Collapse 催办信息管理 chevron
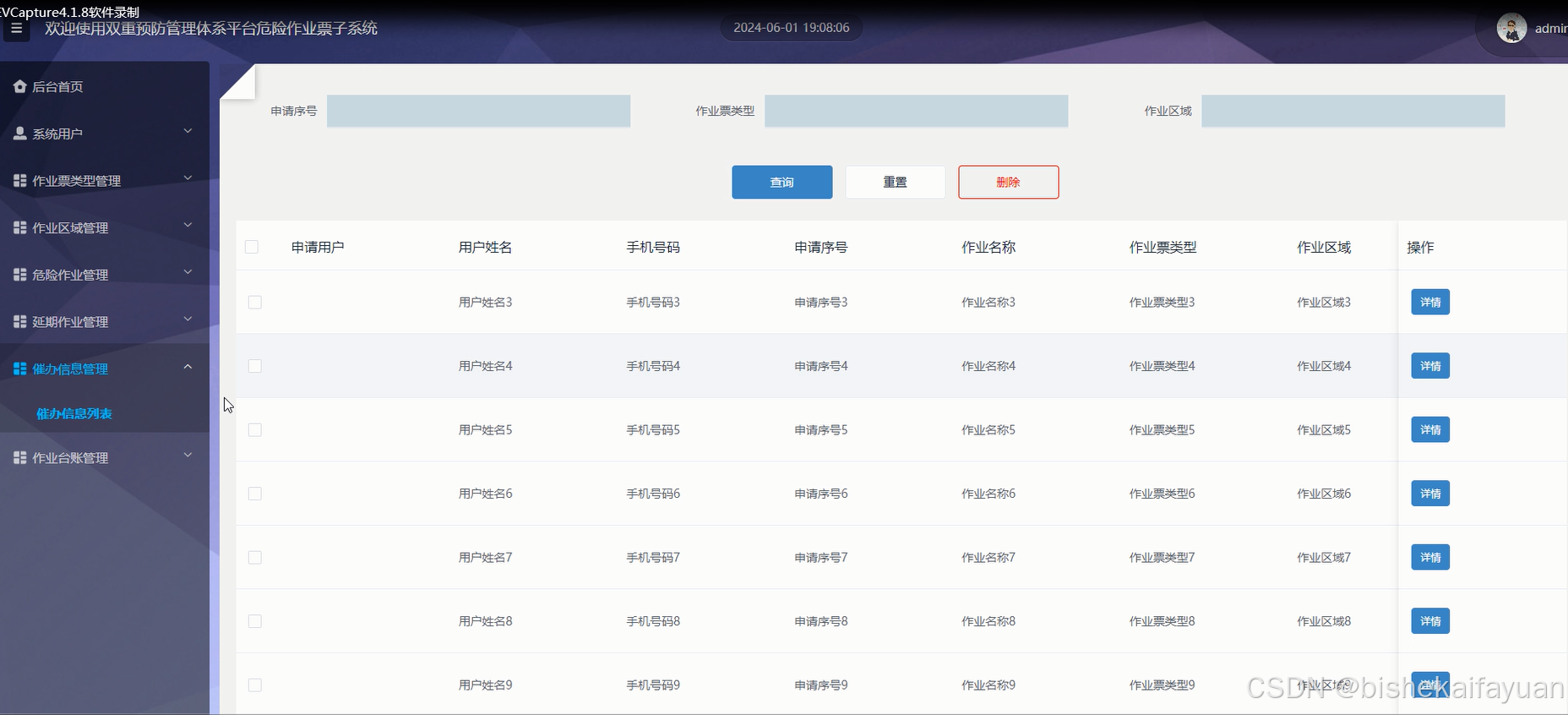 tap(188, 366)
